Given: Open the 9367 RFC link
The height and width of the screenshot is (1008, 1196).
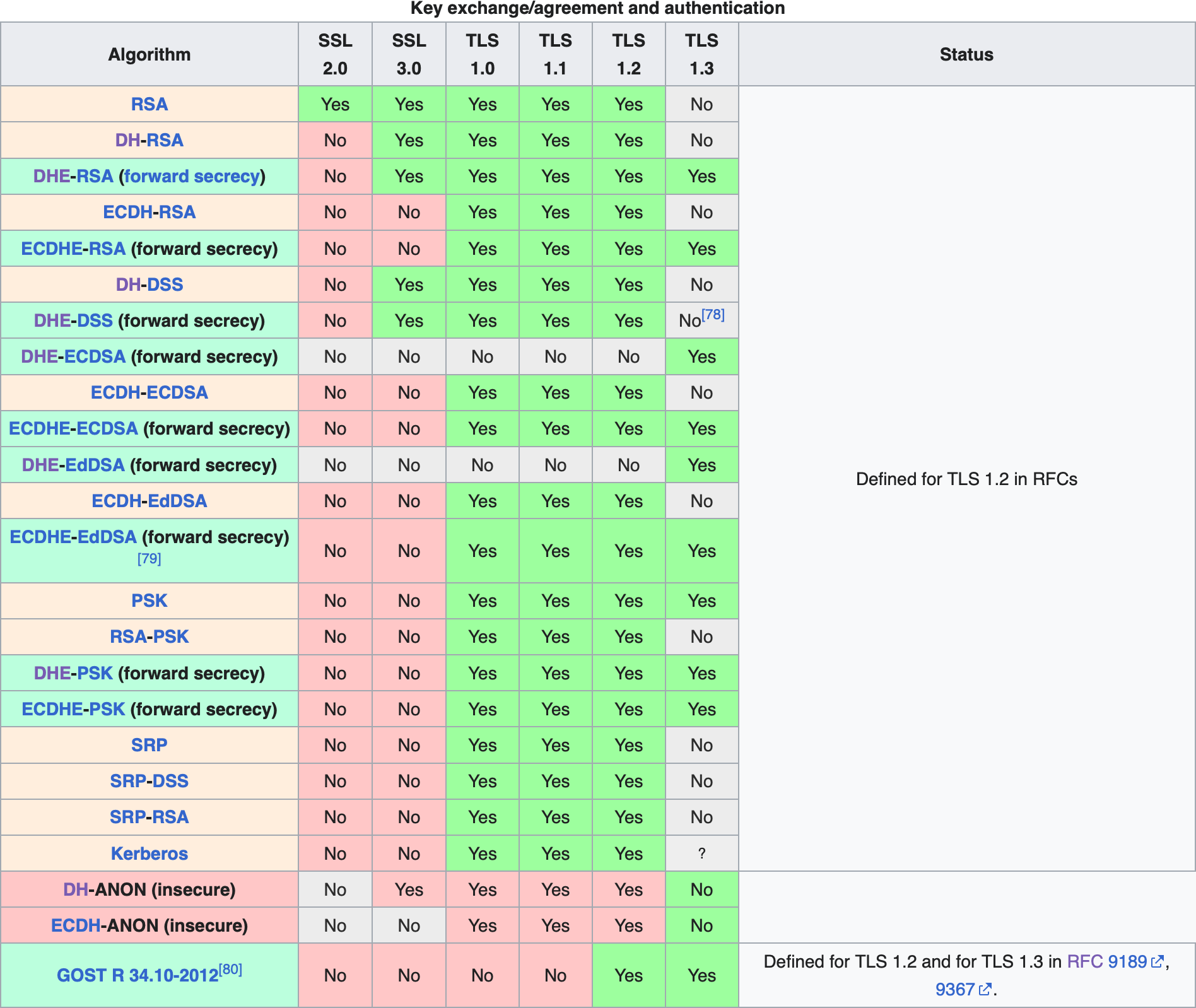Looking at the screenshot, I should (x=955, y=989).
